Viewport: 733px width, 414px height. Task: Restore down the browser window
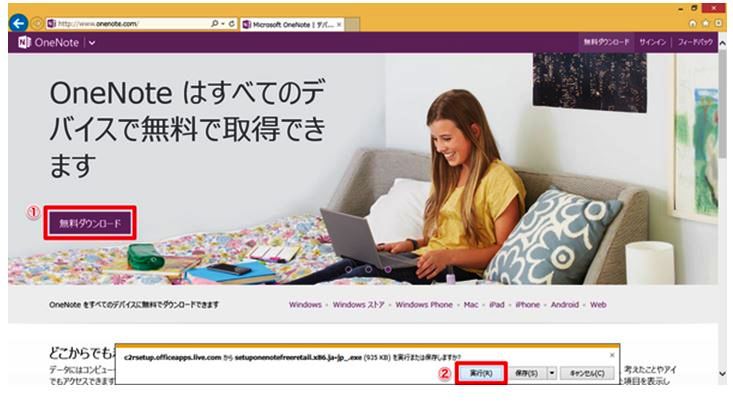pos(694,8)
